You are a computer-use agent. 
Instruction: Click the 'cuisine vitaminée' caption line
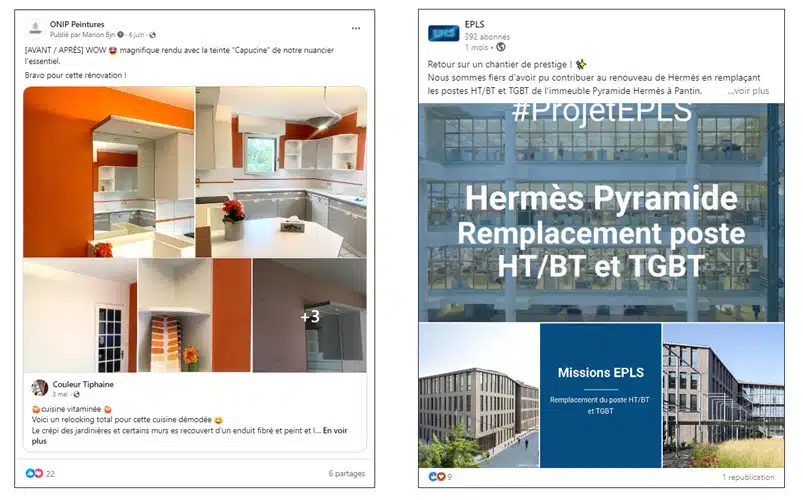pos(72,409)
